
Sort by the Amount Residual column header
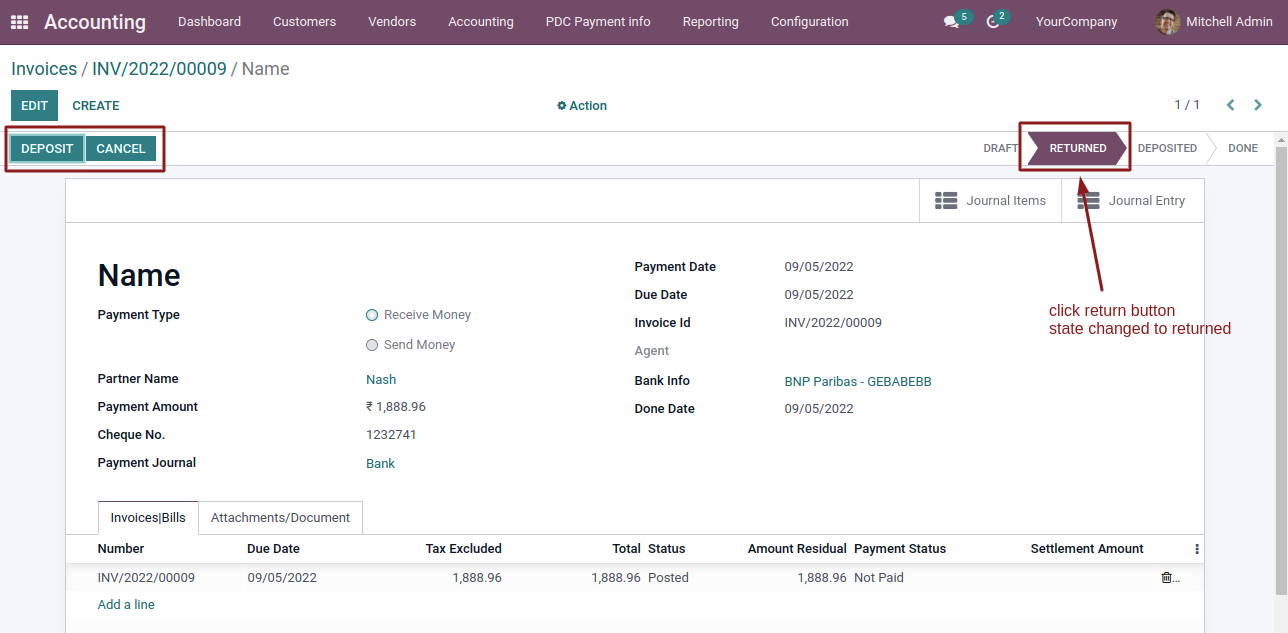(797, 549)
